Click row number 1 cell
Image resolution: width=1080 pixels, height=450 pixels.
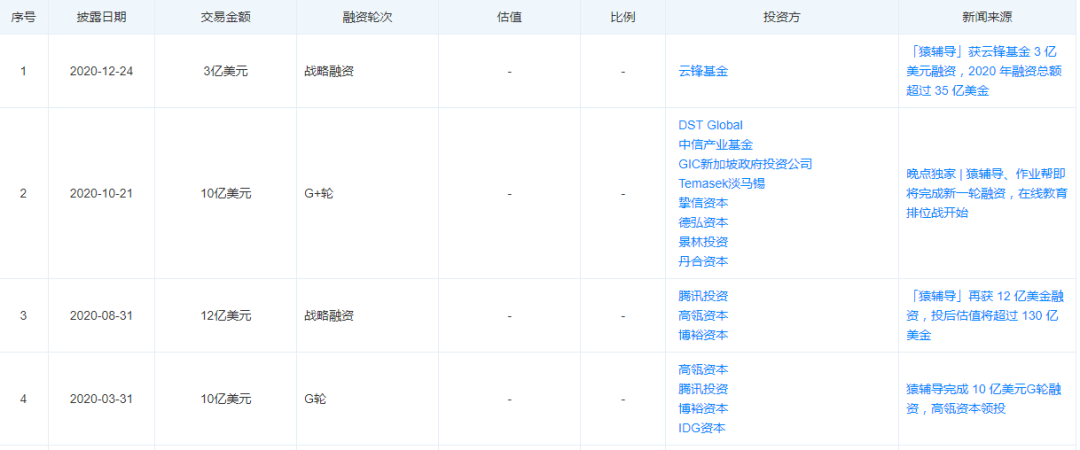(x=23, y=71)
